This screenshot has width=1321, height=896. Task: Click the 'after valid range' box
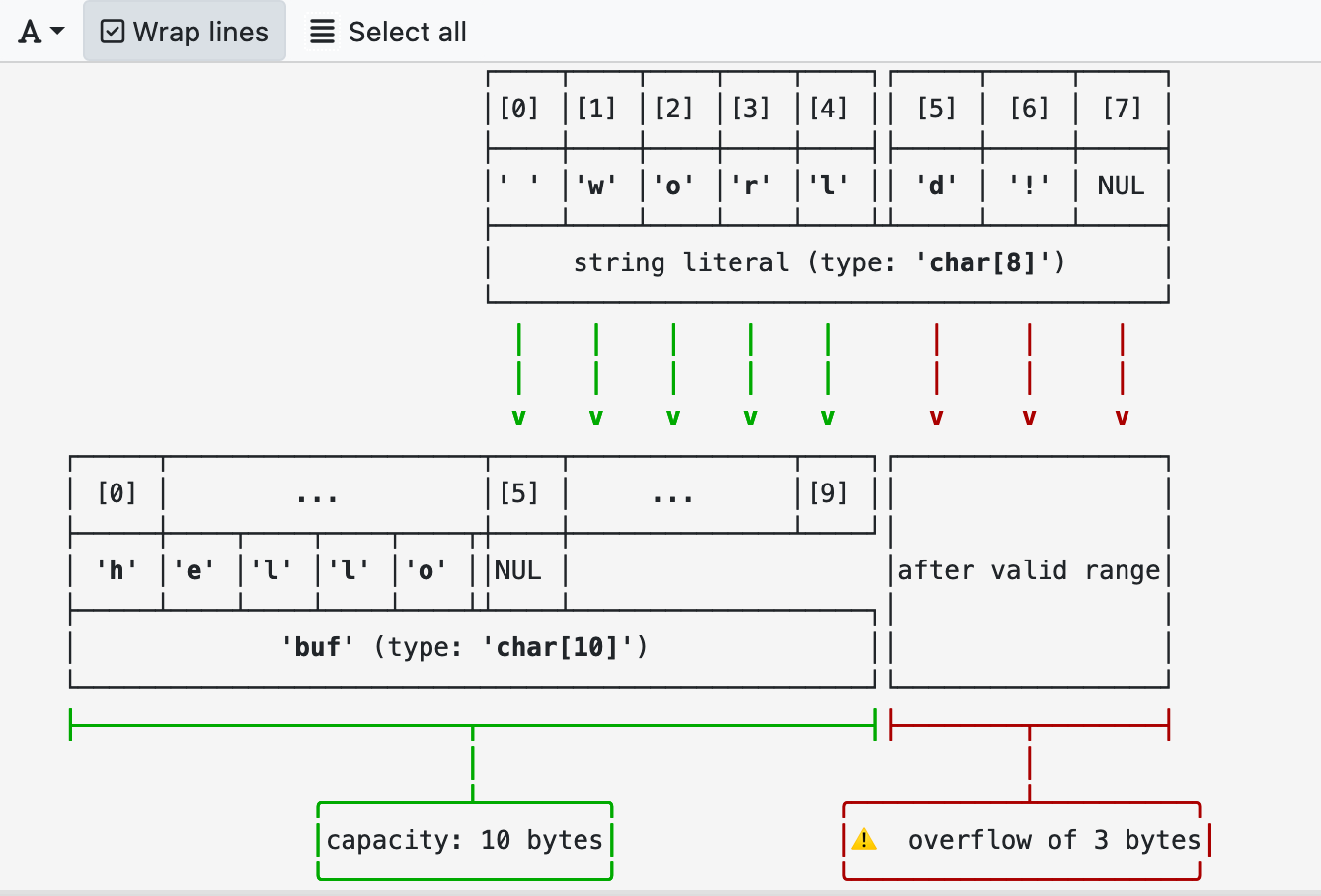coord(1029,570)
